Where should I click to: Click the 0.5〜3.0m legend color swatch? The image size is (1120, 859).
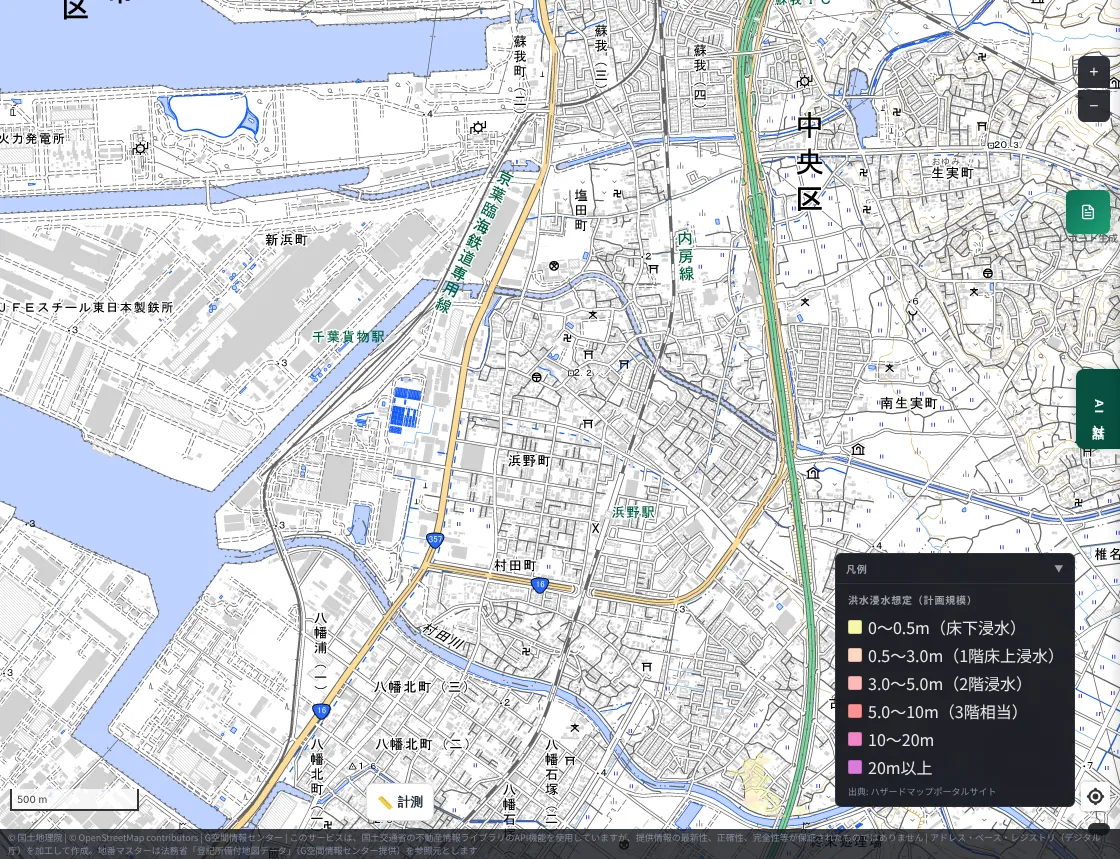(x=854, y=655)
